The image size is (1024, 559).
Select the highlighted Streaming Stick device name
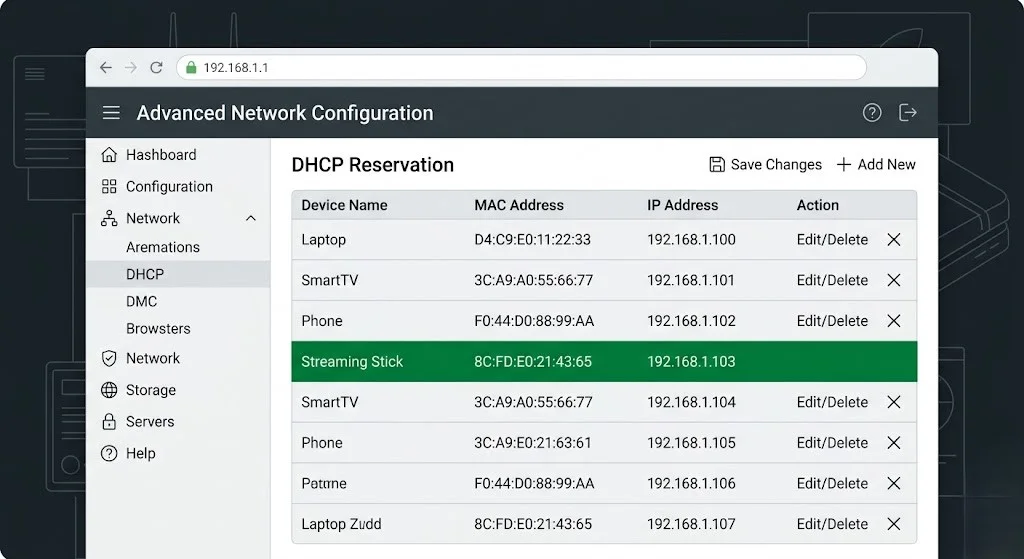tap(352, 362)
